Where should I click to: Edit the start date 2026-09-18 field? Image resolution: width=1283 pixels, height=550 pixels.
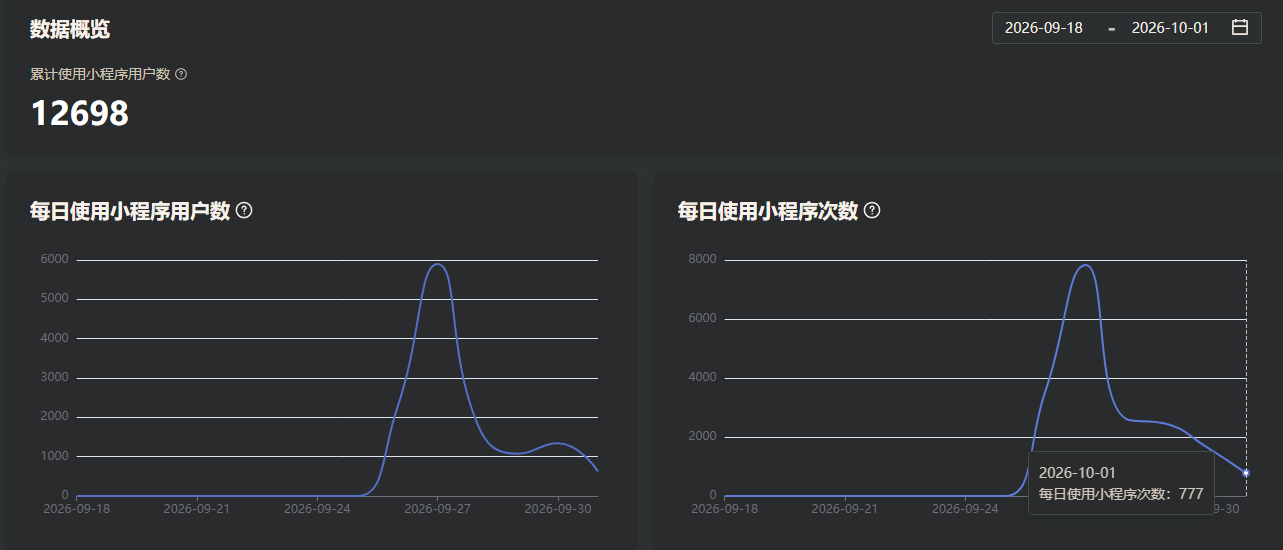tap(1044, 28)
